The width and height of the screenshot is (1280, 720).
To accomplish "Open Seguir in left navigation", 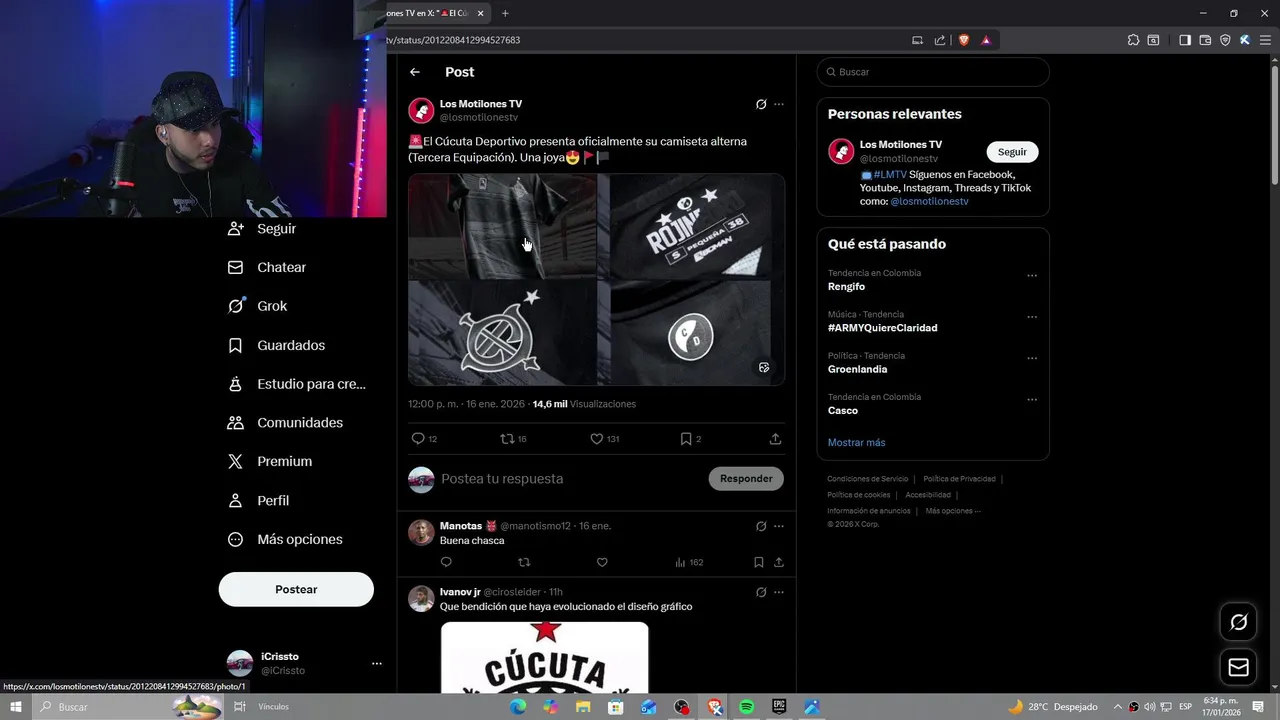I will [263, 228].
